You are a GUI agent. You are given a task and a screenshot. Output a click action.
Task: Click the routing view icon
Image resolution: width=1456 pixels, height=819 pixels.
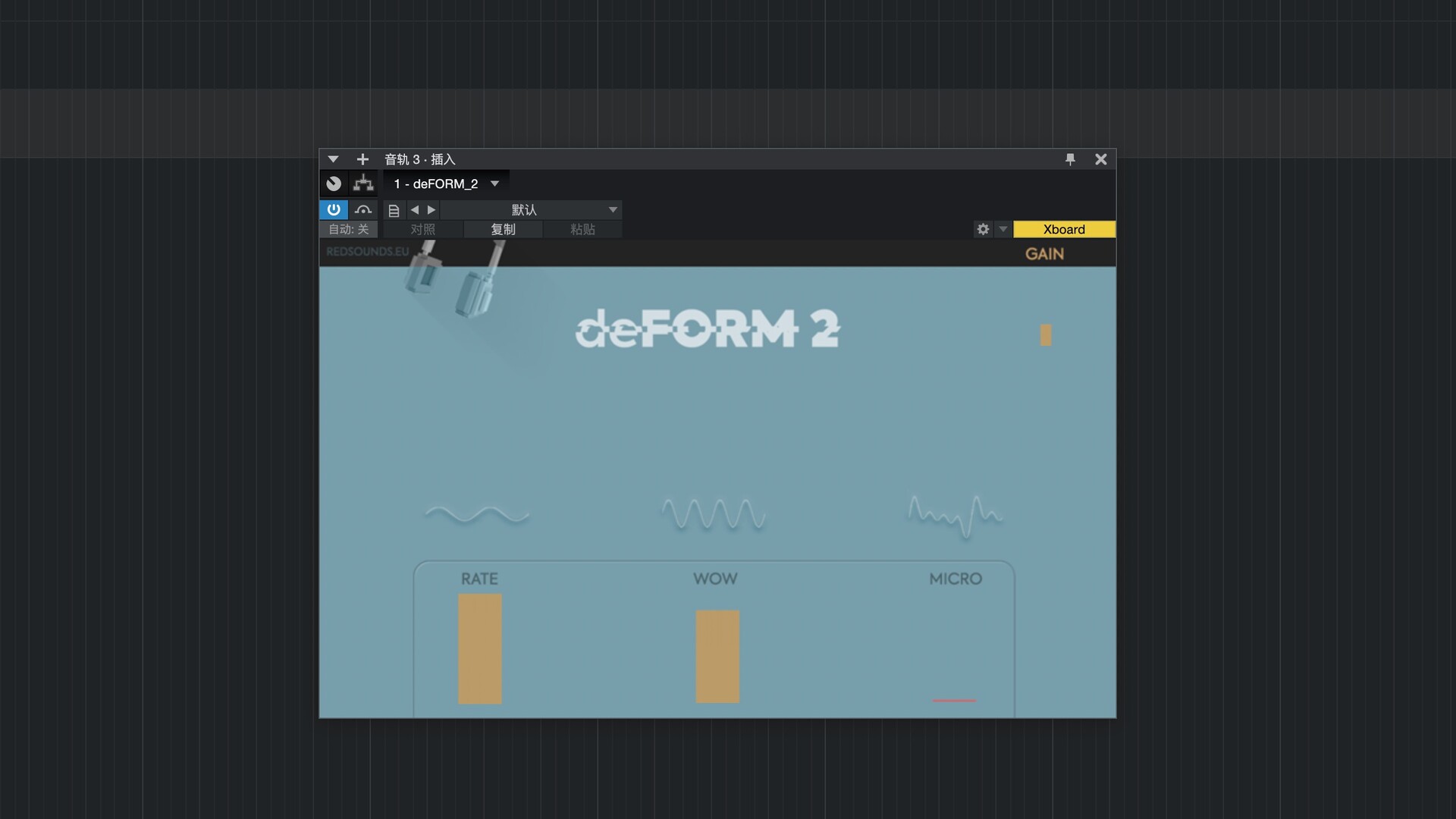tap(363, 184)
